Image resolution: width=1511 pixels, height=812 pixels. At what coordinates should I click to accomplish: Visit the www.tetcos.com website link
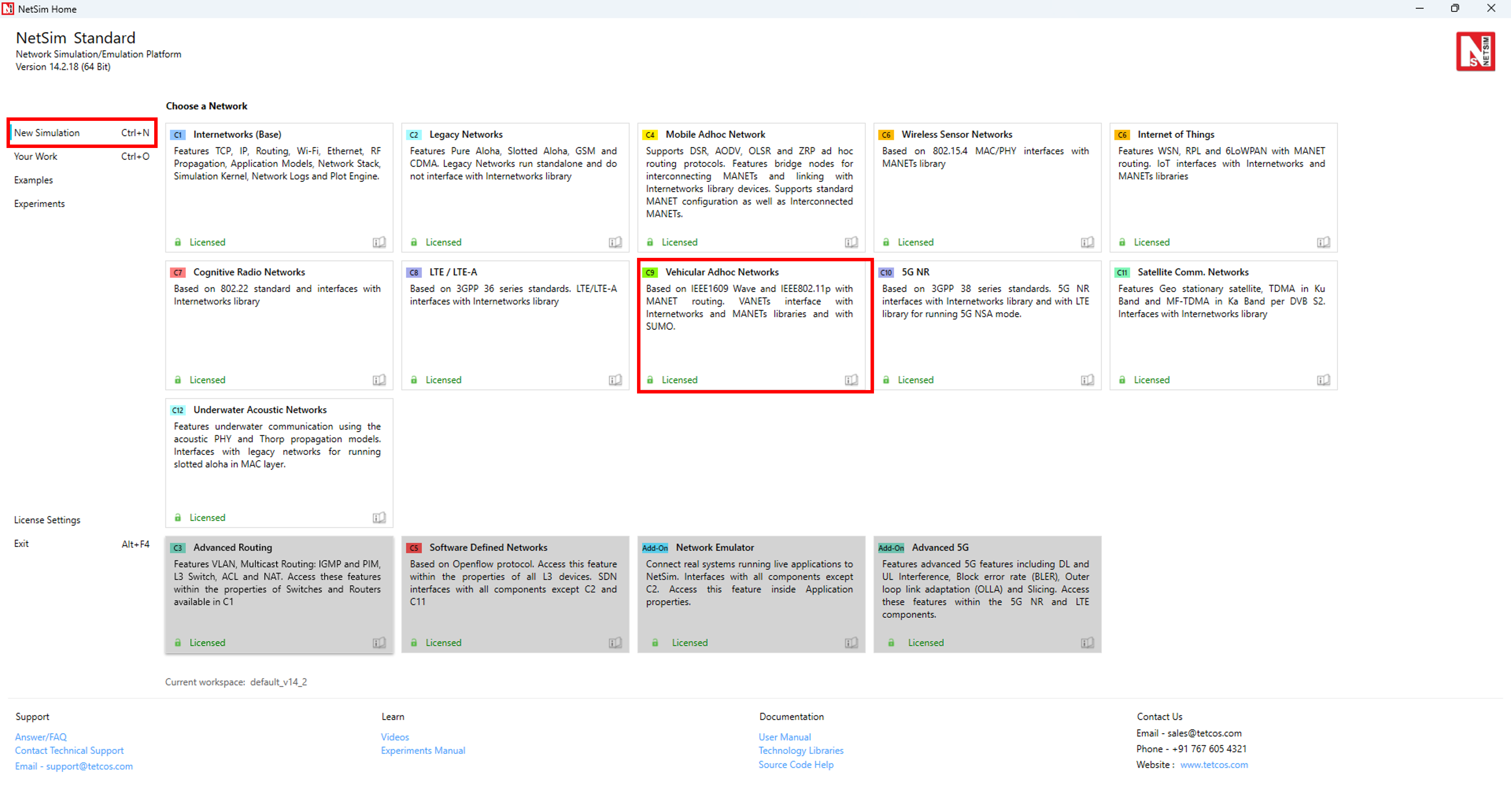(x=1214, y=765)
